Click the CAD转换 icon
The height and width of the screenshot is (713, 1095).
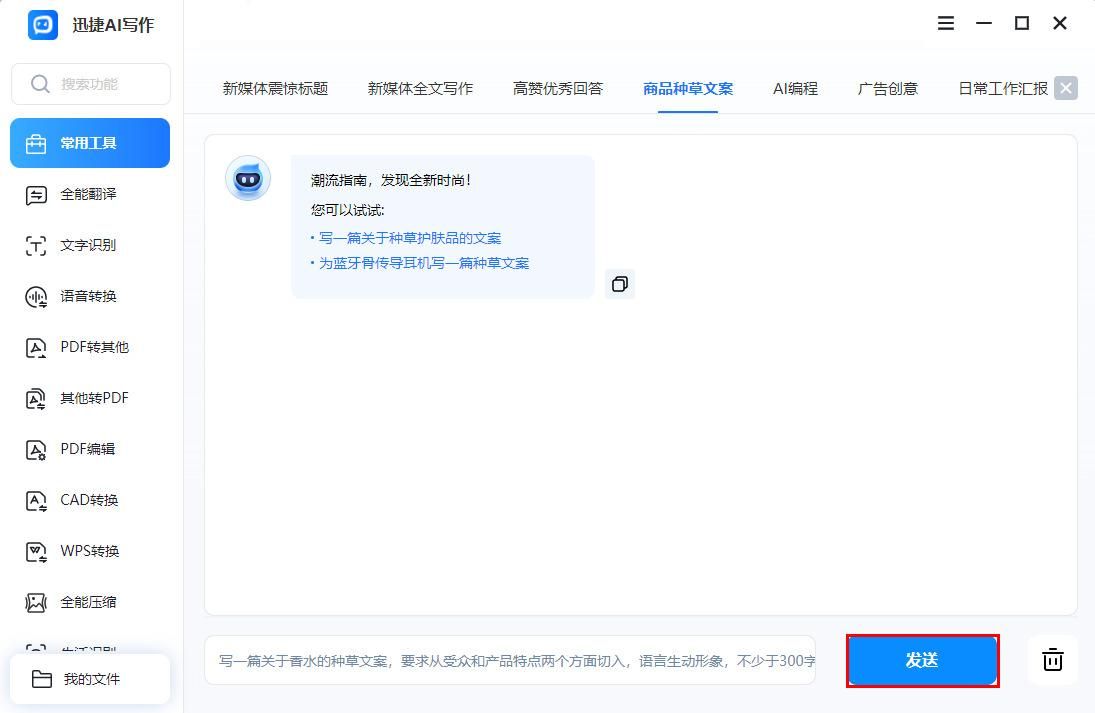(x=36, y=501)
